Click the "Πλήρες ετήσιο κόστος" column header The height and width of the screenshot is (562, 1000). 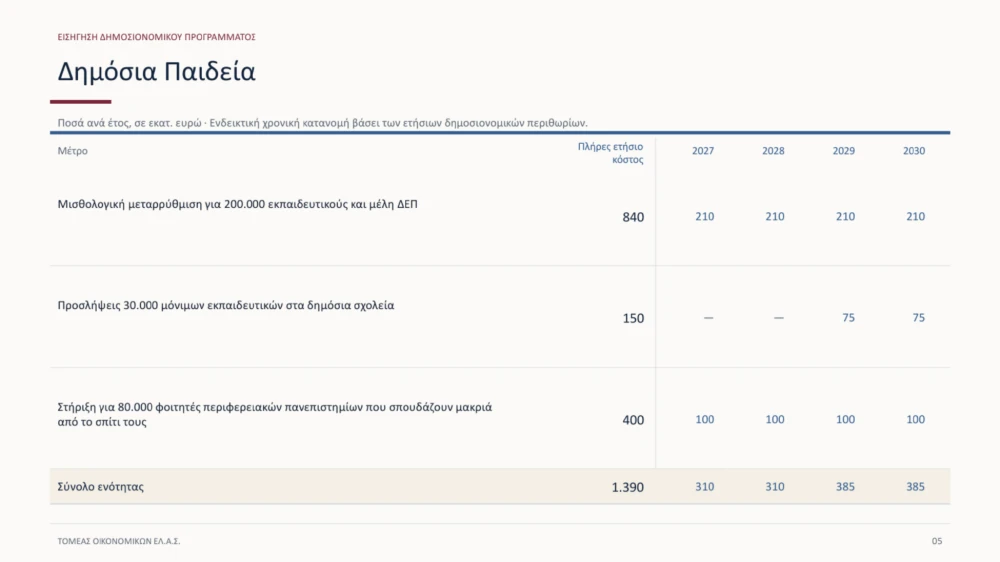tap(610, 153)
